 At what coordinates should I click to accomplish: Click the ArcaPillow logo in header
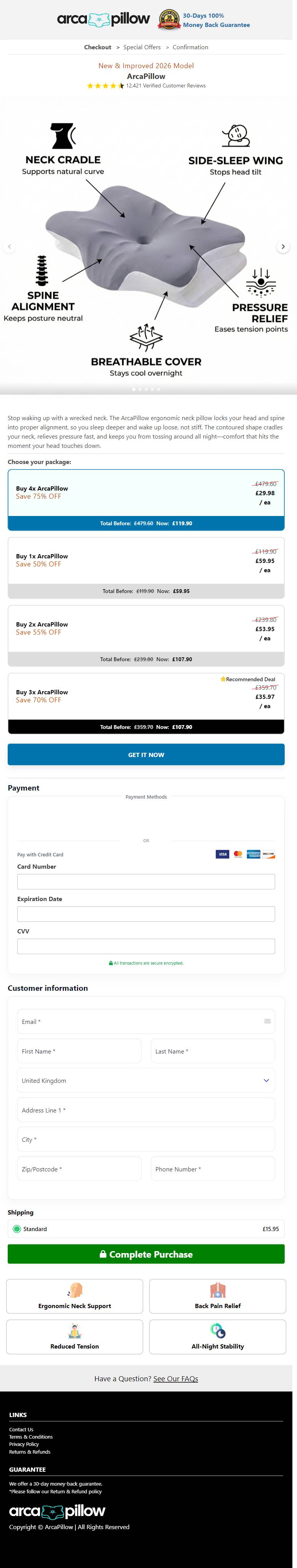[103, 20]
